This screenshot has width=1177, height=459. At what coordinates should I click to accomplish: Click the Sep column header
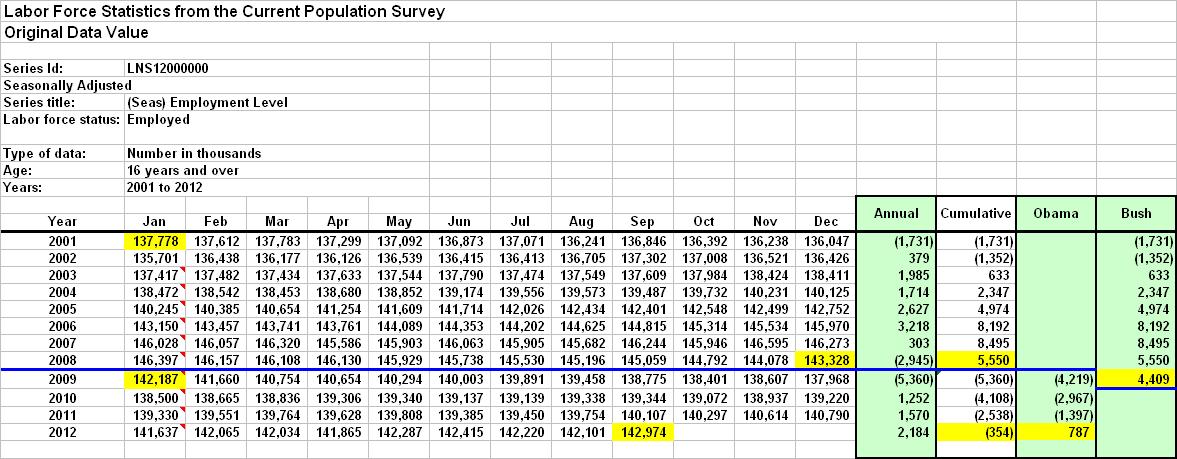tap(642, 221)
